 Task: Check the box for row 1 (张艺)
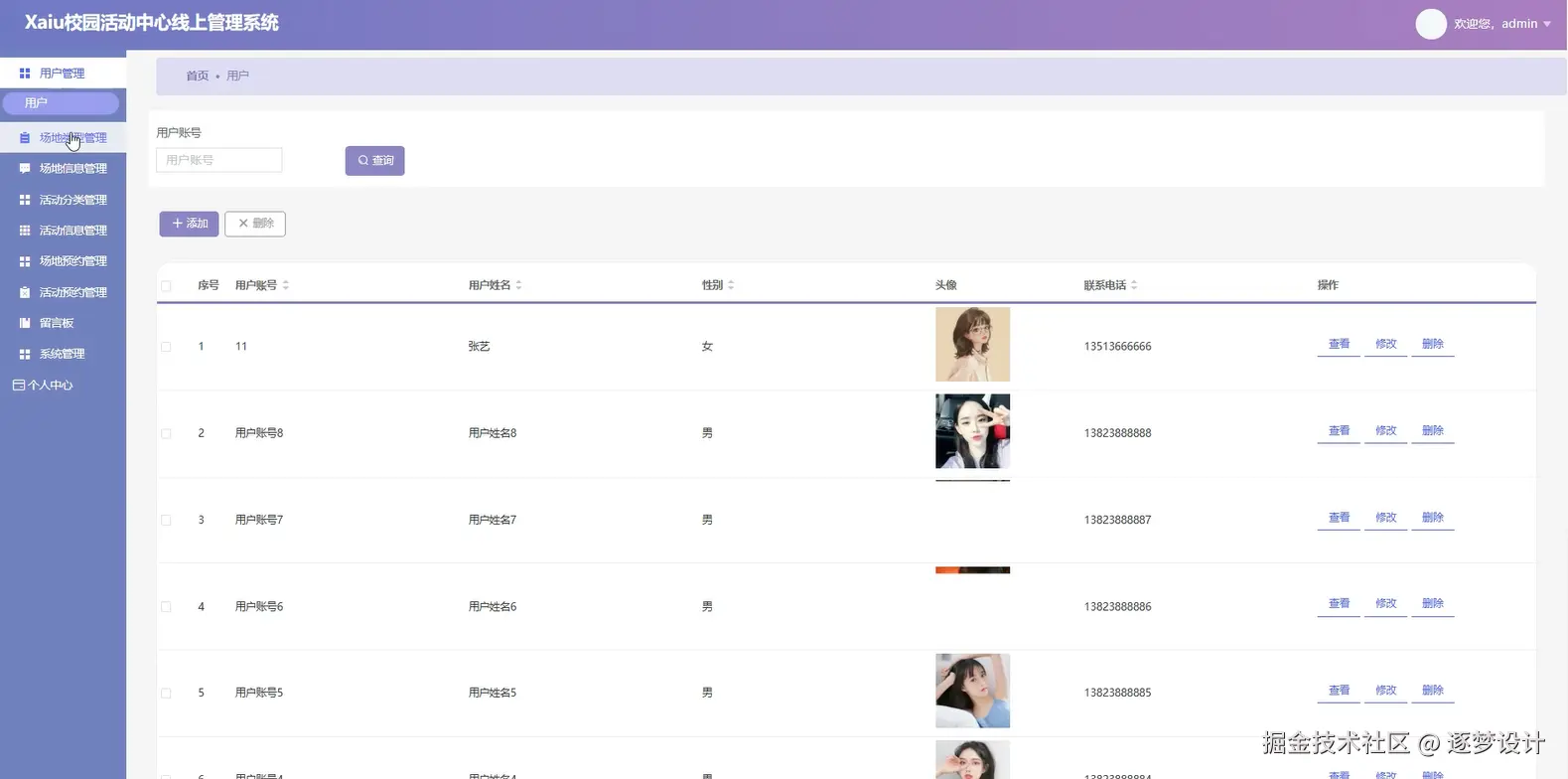[x=166, y=347]
